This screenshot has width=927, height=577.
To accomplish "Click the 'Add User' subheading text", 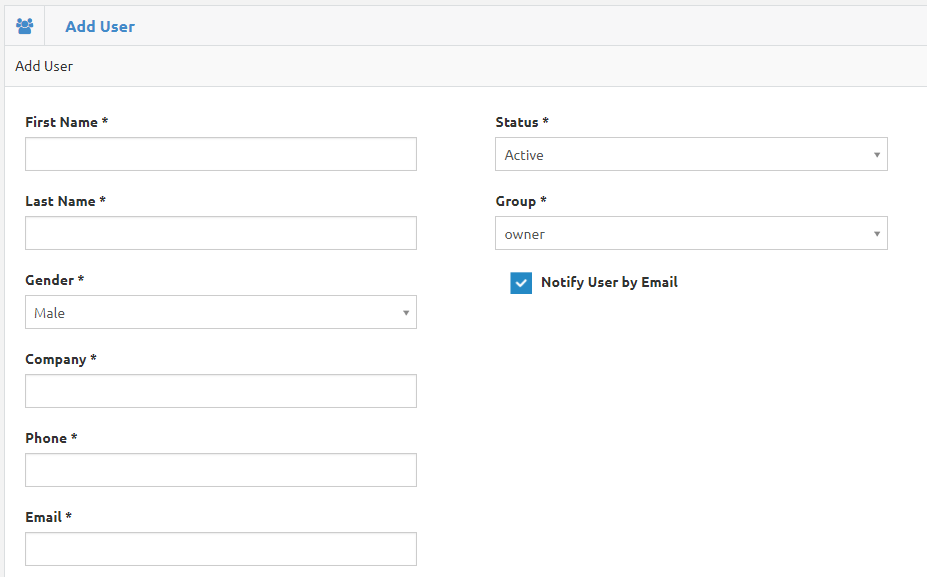I will click(x=44, y=66).
